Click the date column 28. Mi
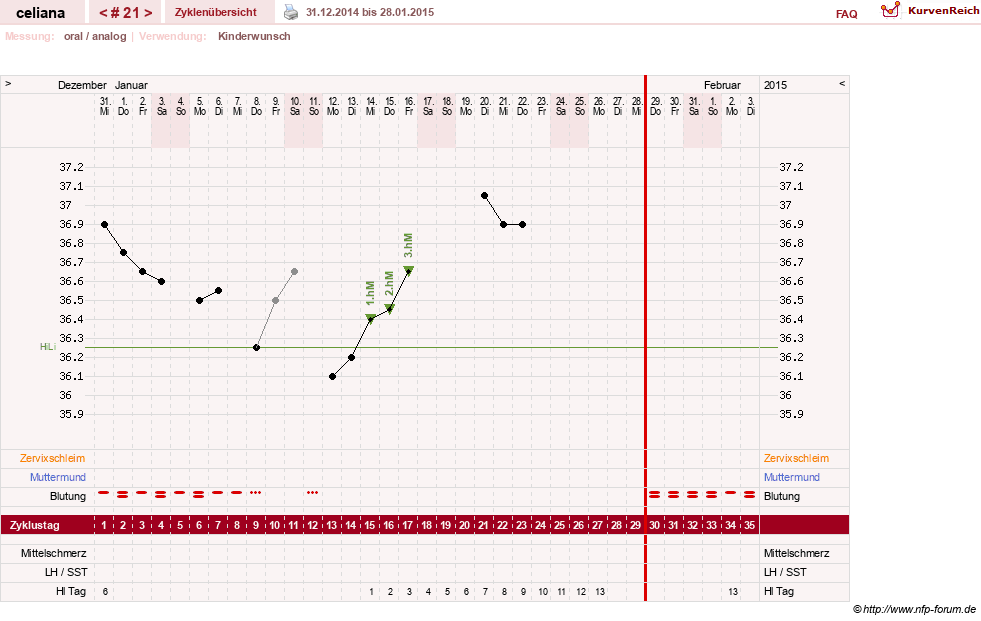981x621 pixels. point(636,106)
